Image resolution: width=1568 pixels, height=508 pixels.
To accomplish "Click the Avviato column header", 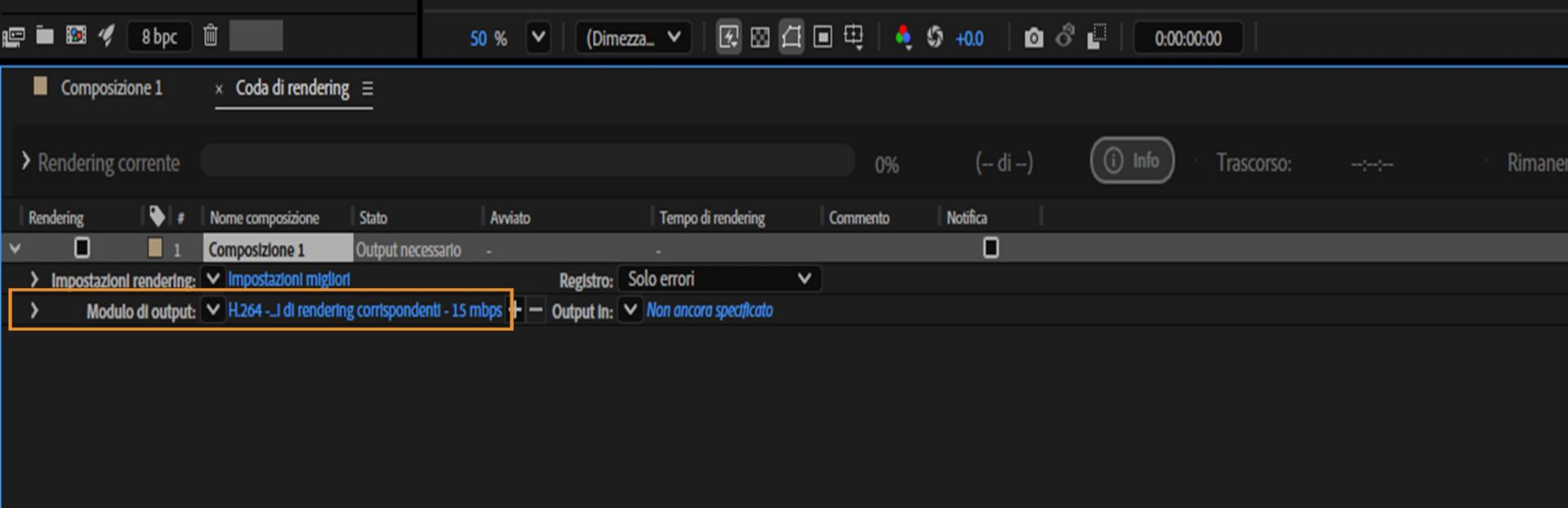I will (x=510, y=218).
